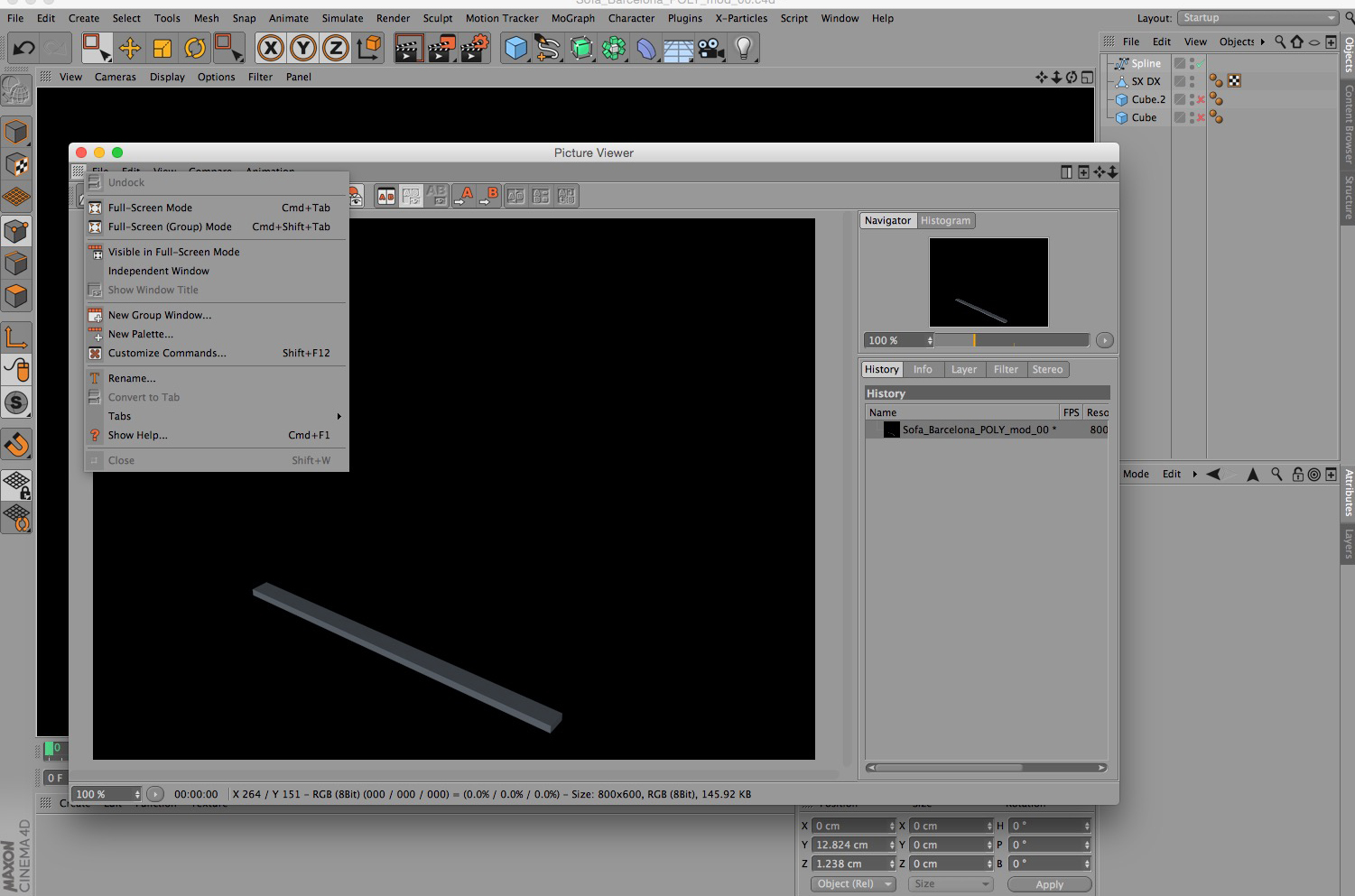Click Render to Picture Viewer icon
This screenshot has width=1355, height=896.
pyautogui.click(x=441, y=48)
